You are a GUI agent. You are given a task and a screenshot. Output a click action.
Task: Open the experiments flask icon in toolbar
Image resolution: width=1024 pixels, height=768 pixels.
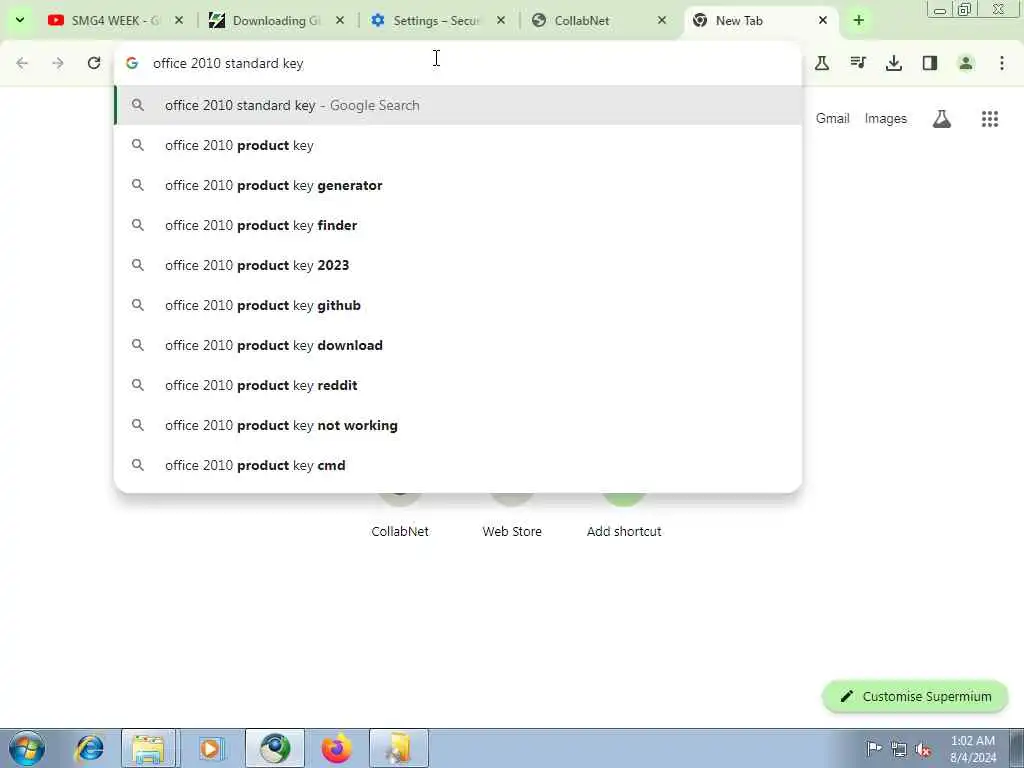(822, 63)
